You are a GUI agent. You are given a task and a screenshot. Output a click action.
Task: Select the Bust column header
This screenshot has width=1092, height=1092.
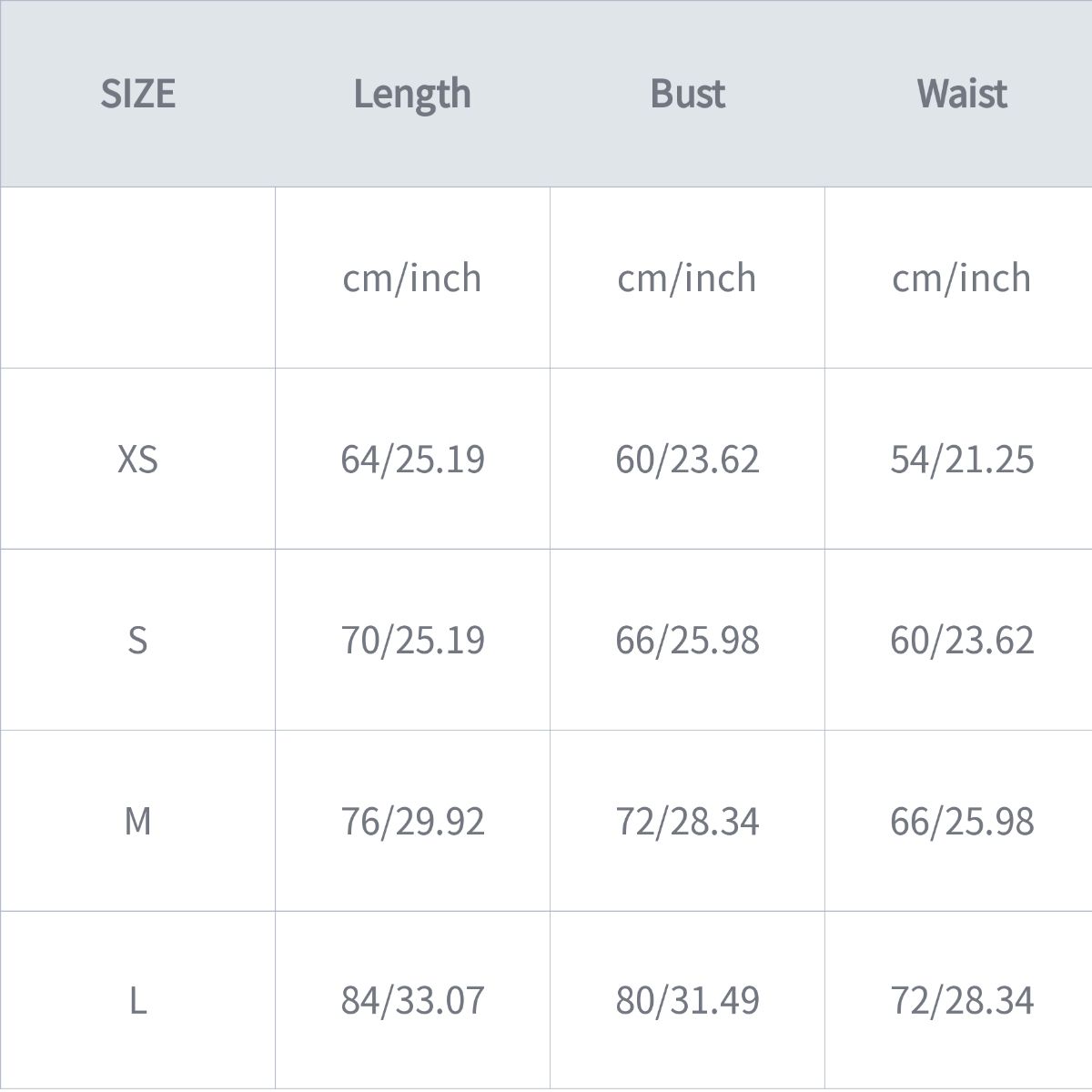[687, 94]
